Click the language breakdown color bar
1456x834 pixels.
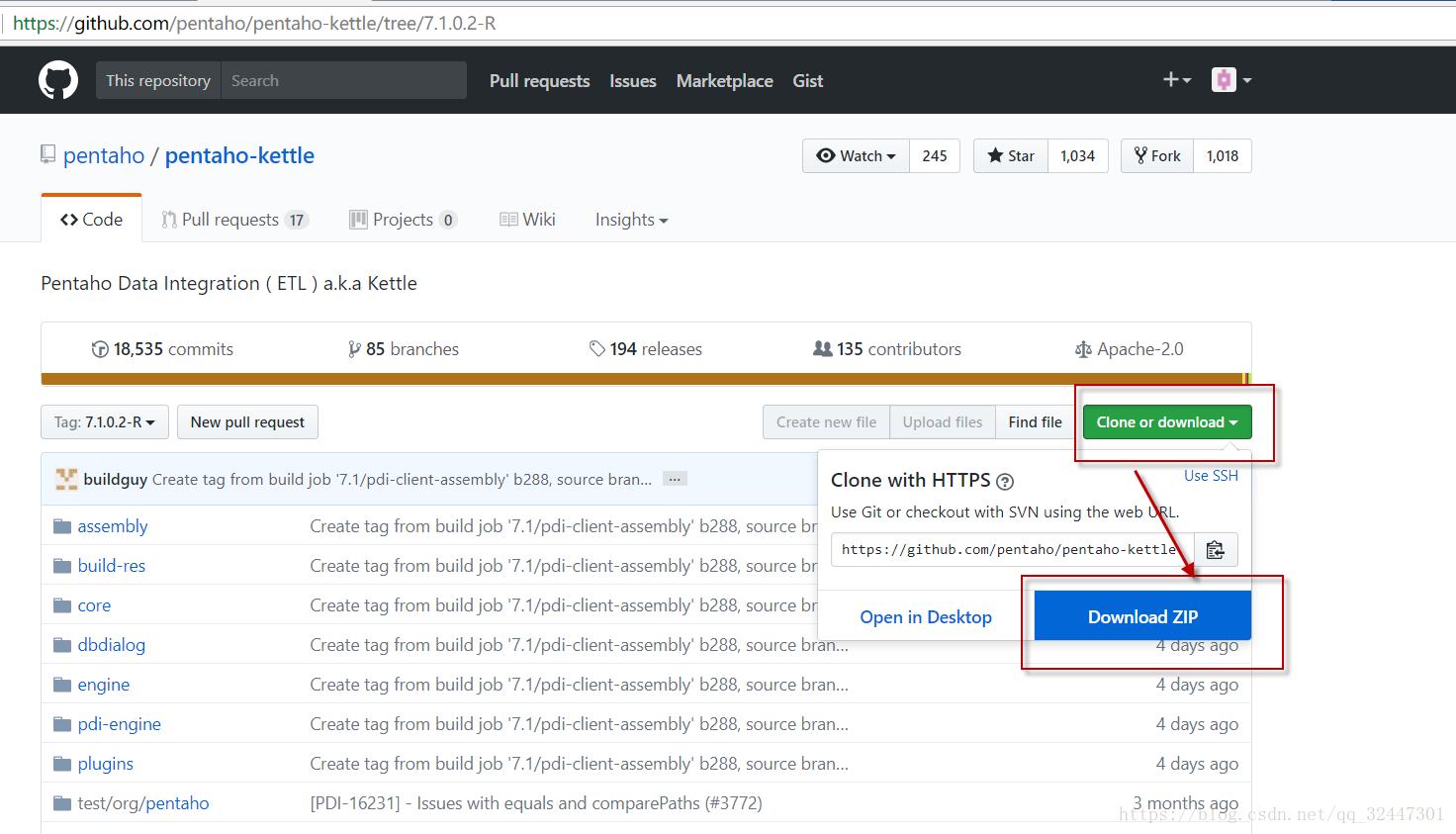pos(646,379)
